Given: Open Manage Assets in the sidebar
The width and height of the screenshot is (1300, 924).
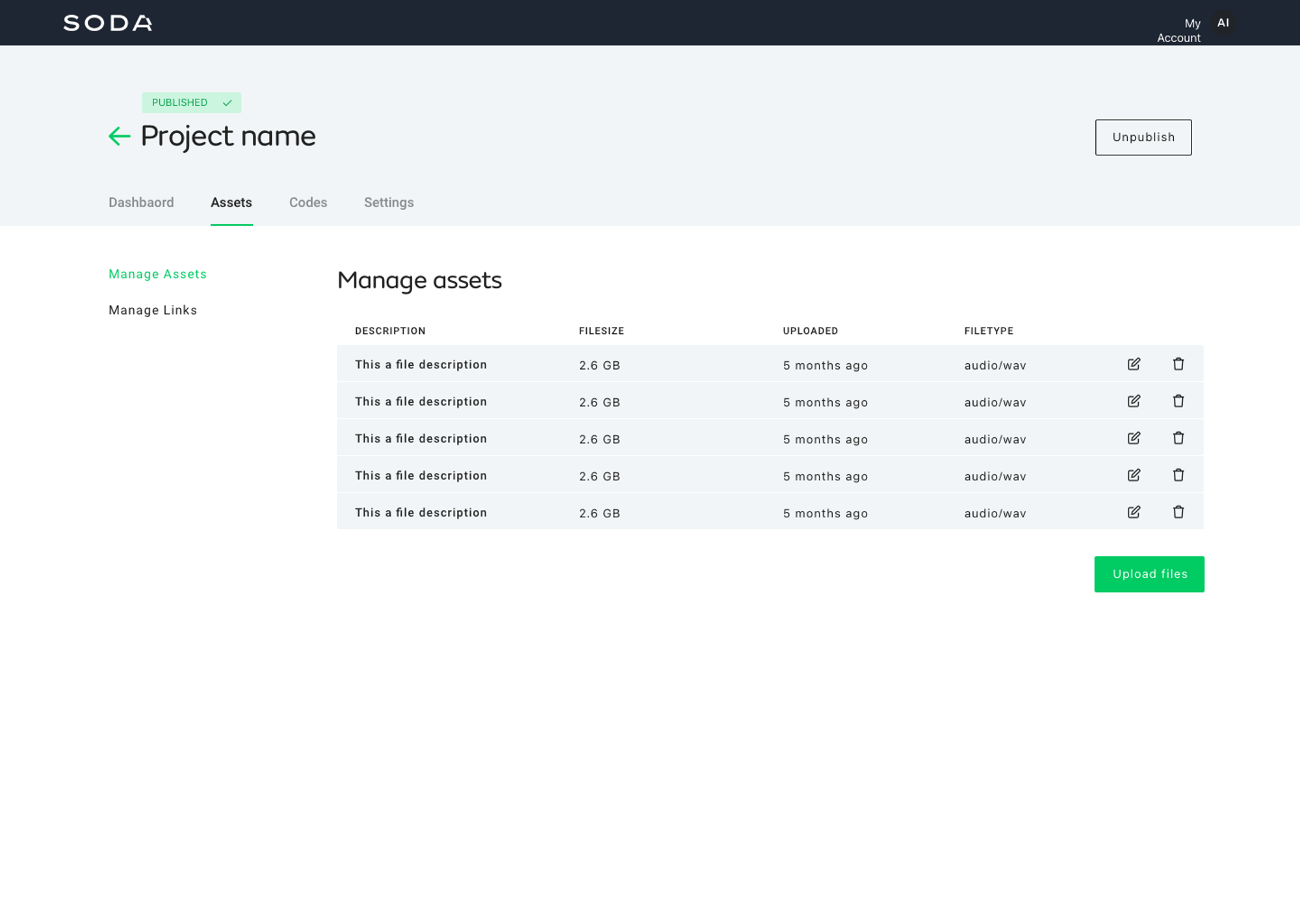Looking at the screenshot, I should click(x=158, y=274).
